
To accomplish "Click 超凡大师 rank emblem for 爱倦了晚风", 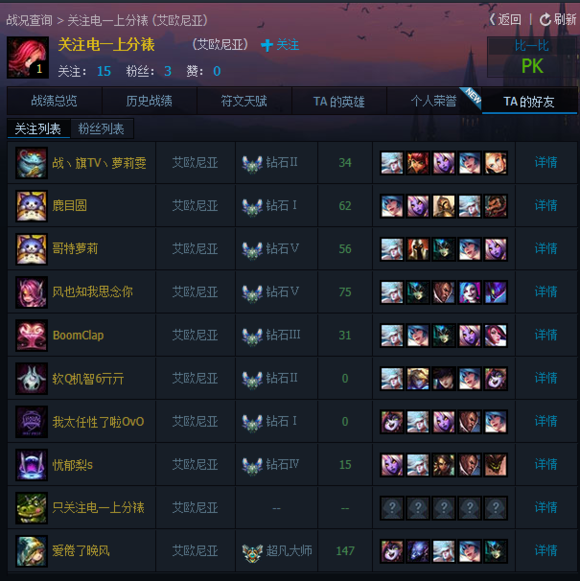I will pos(252,551).
